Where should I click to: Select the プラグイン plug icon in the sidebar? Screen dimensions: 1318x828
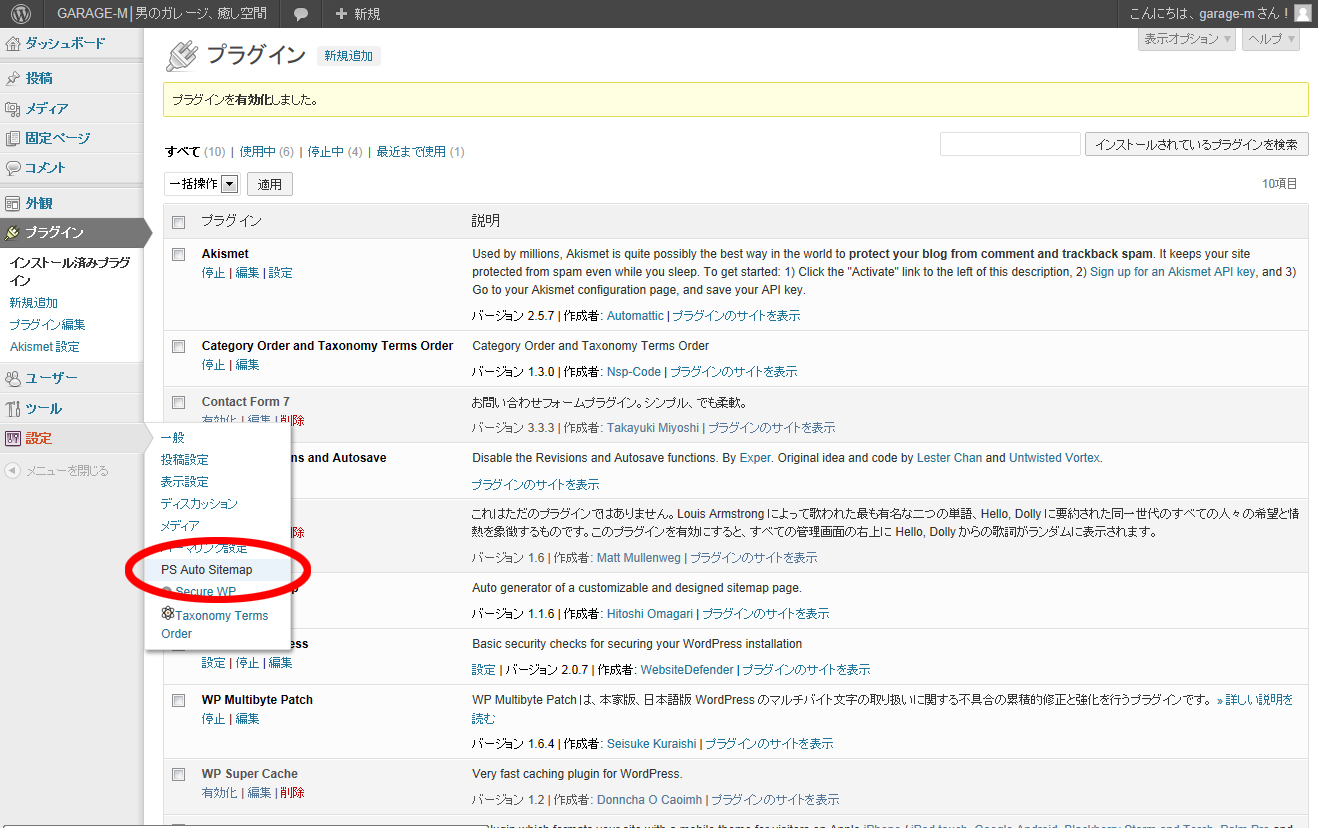point(13,233)
